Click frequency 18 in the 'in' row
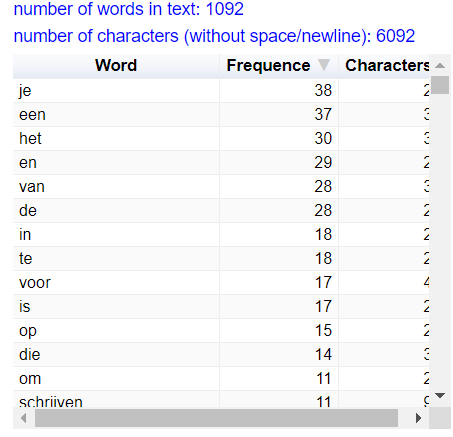Screen dimensions: 453x437 (x=323, y=235)
